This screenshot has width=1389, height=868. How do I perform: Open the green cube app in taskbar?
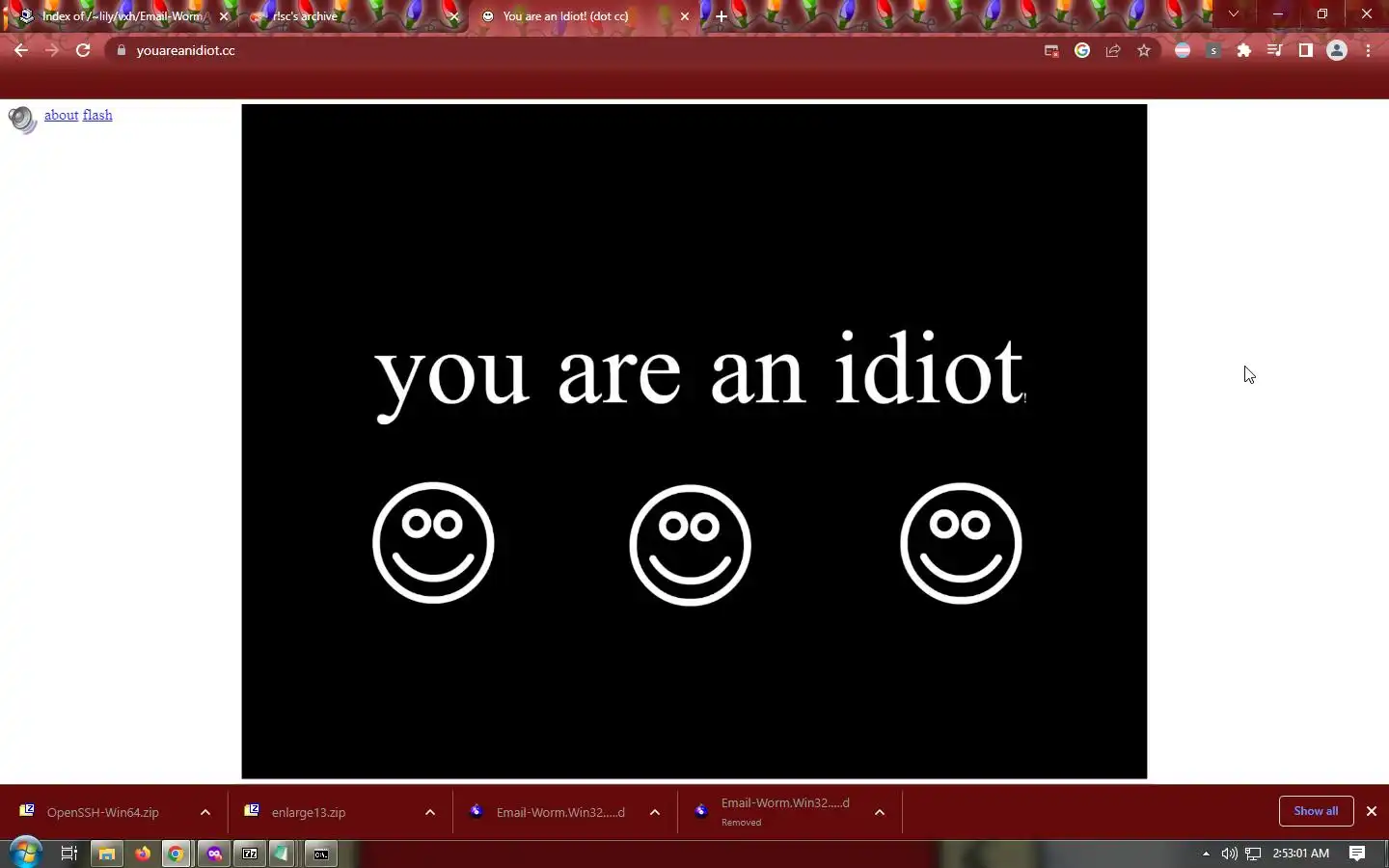282,854
